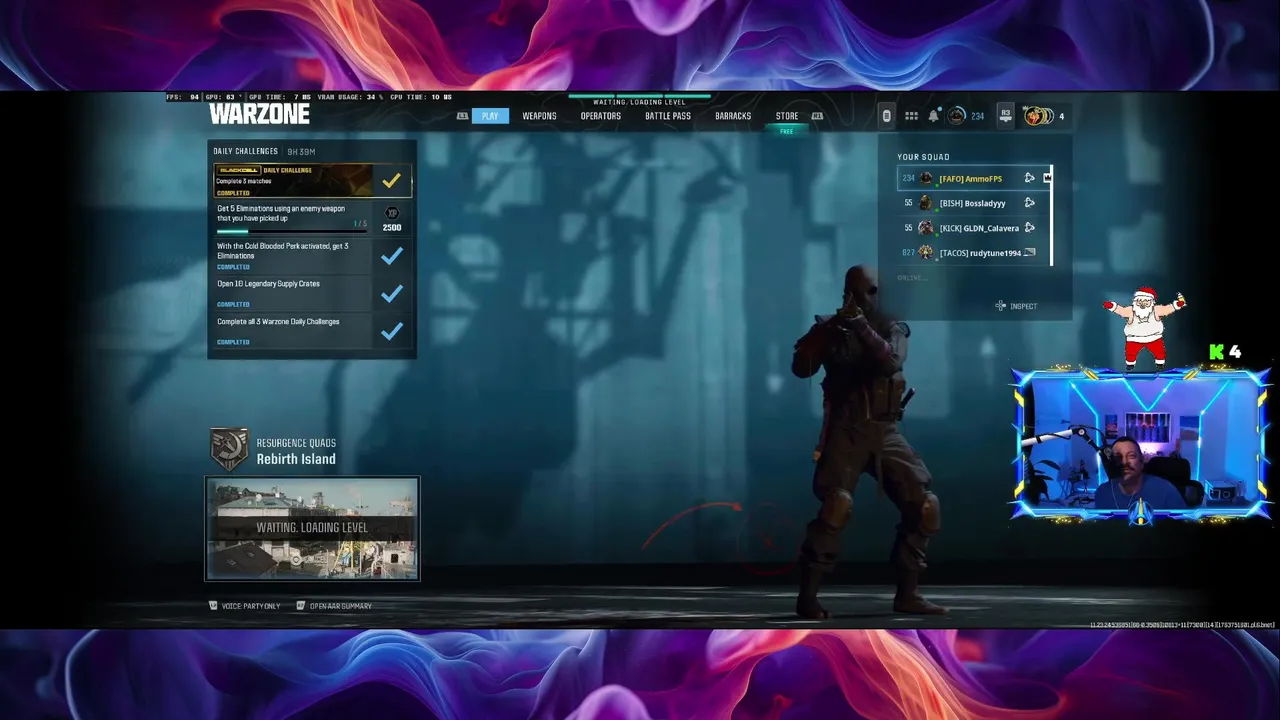The height and width of the screenshot is (720, 1280).
Task: Click the party leader crown icon
Action: (1047, 178)
